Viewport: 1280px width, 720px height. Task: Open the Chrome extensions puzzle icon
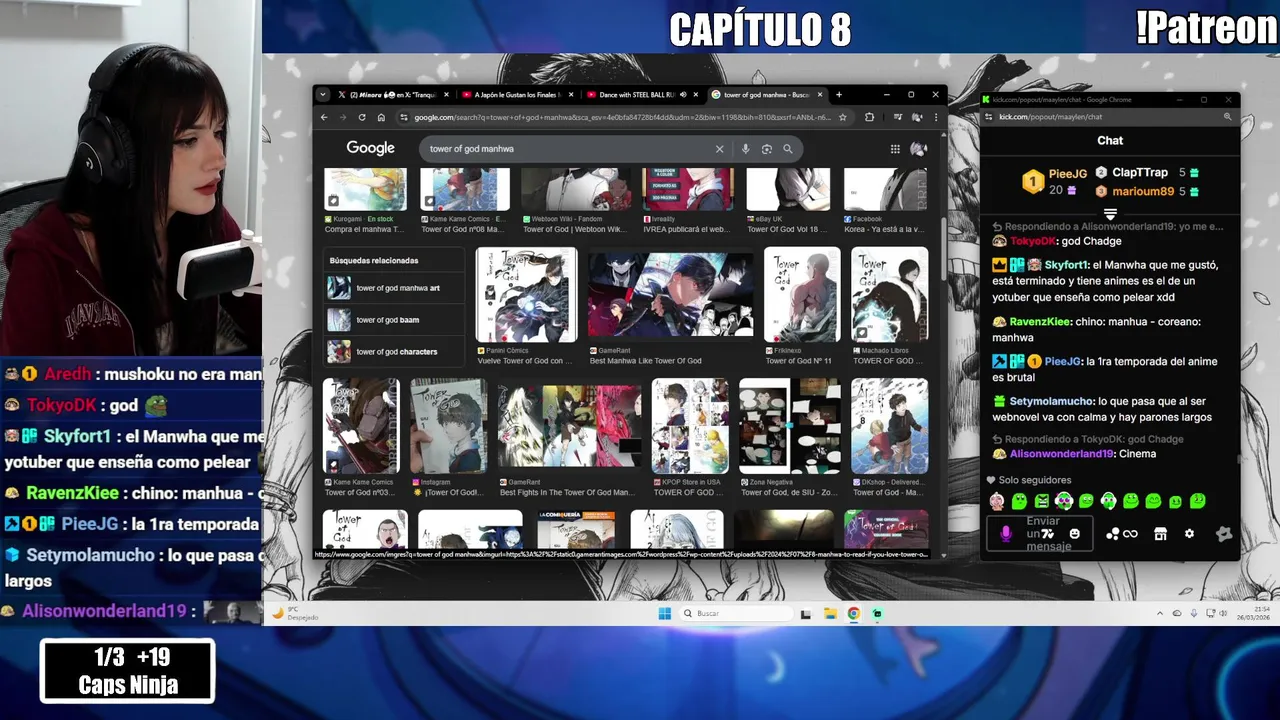[x=869, y=117]
